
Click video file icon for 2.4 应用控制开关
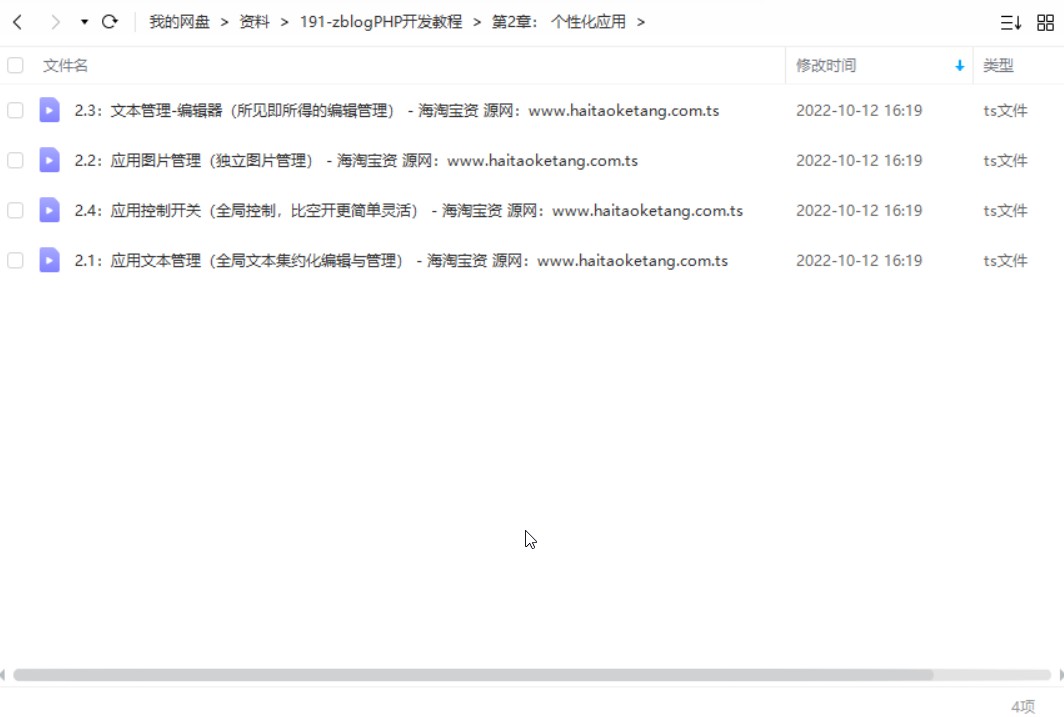[50, 210]
